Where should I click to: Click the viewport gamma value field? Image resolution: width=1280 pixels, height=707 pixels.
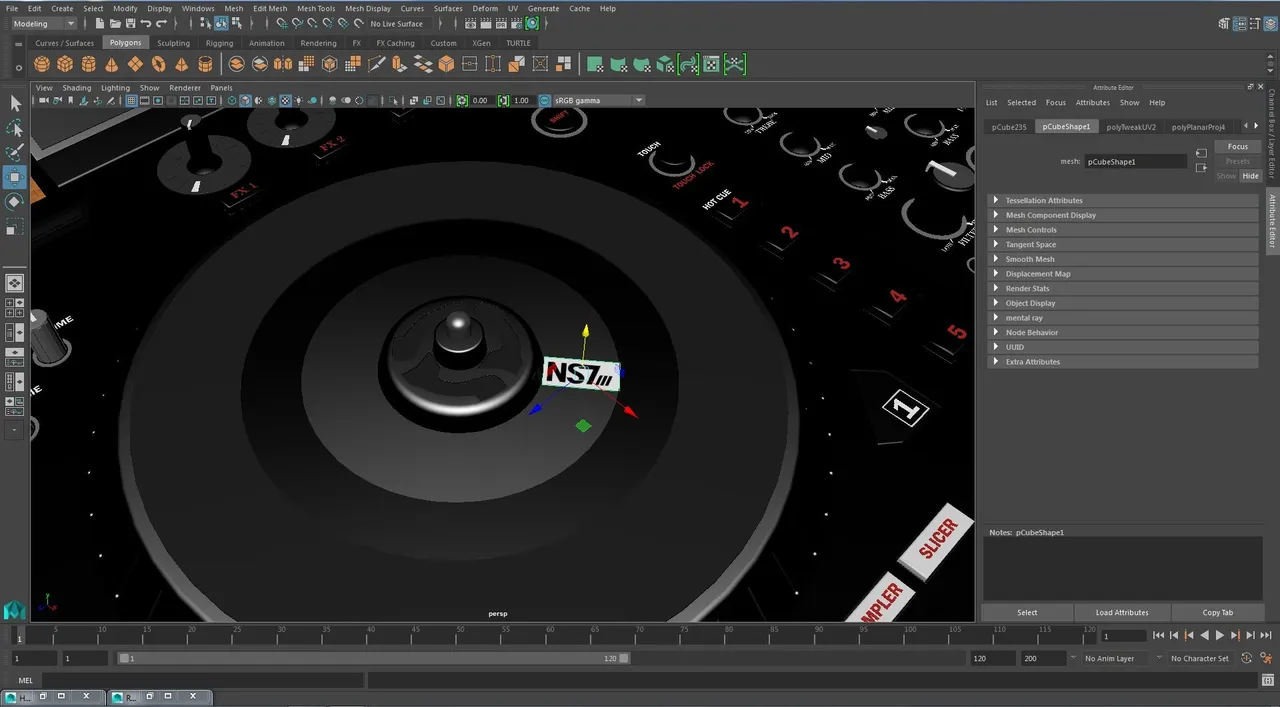tap(521, 100)
